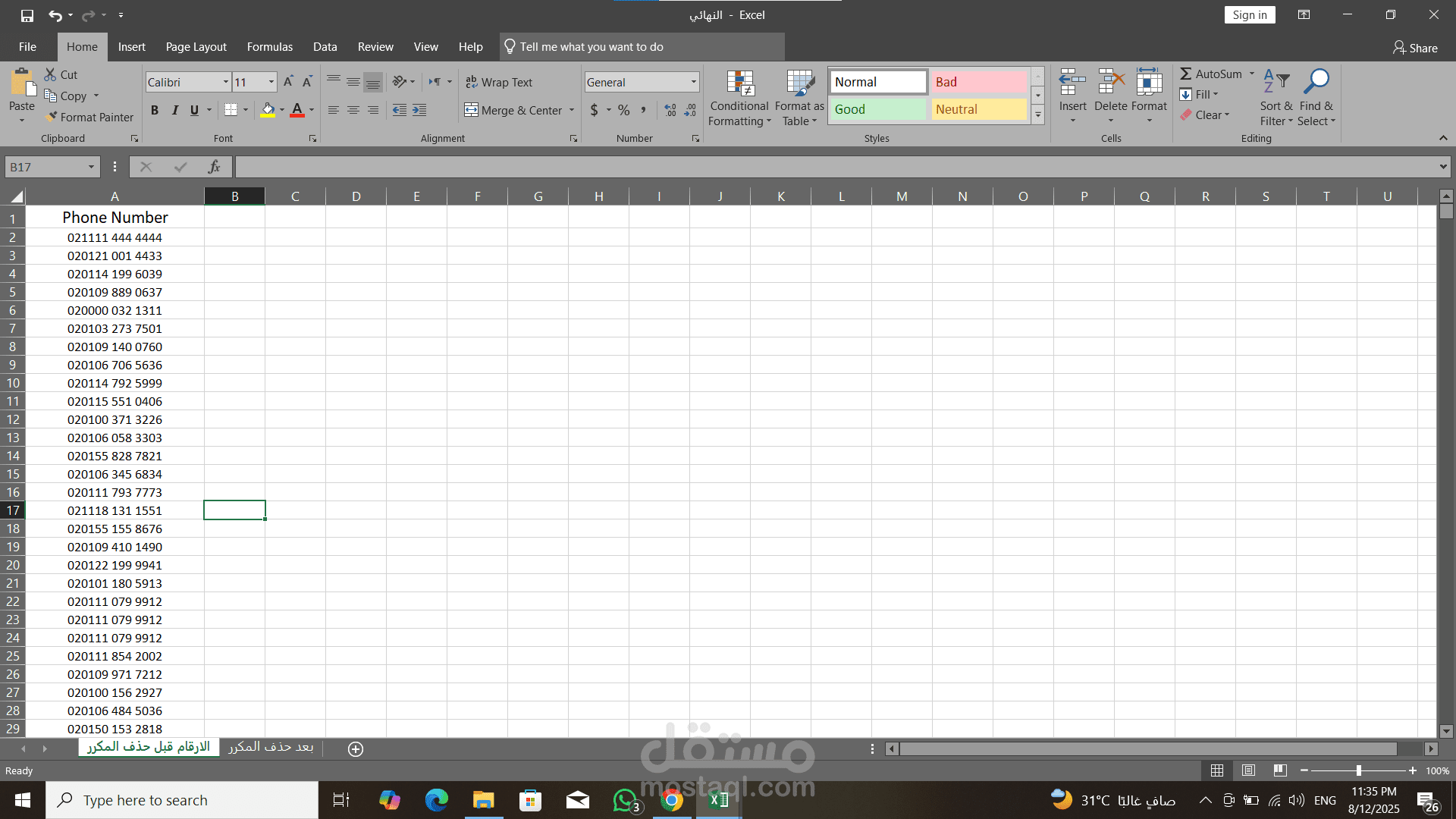Toggle Bold formatting
Screen dimensions: 1456x819
click(155, 110)
